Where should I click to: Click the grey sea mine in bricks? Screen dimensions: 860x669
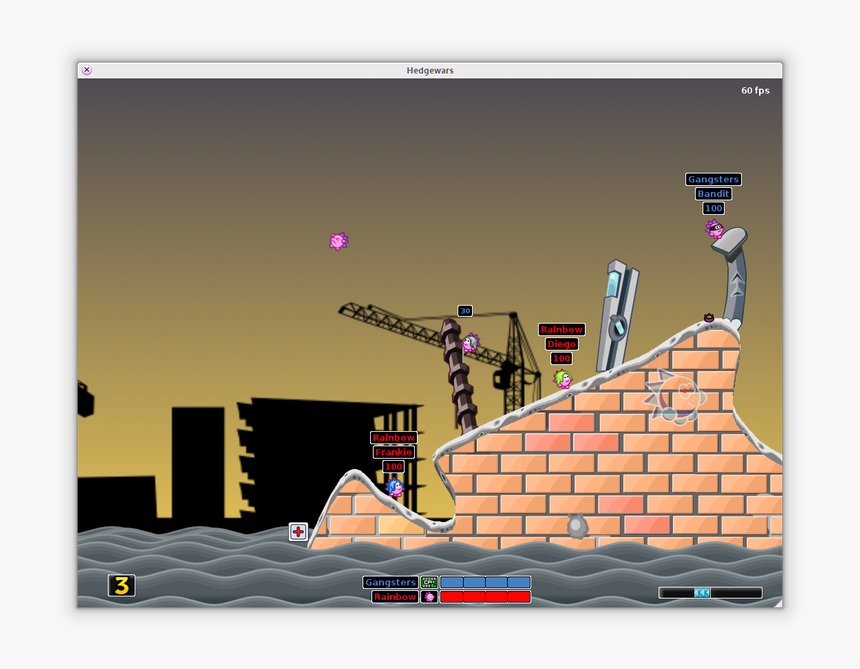[x=577, y=525]
